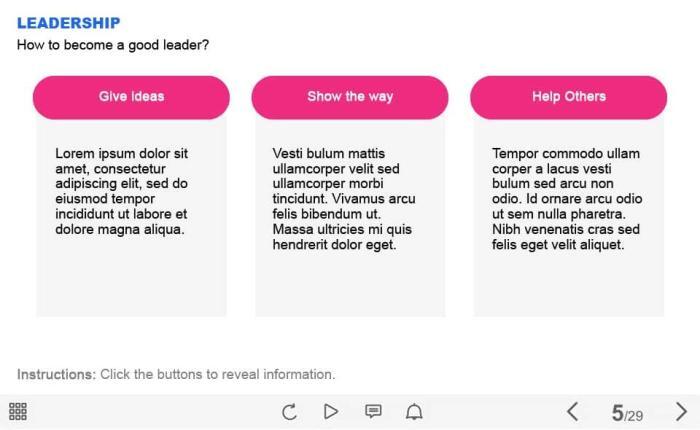Advance to next slide with right arrow
Image resolution: width=700 pixels, height=430 pixels.
[681, 411]
